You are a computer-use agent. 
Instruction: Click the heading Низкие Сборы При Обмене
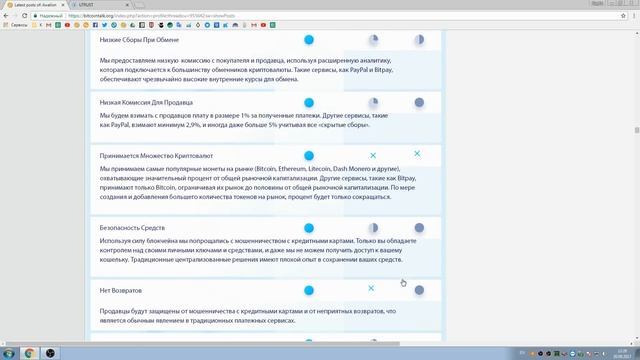pyautogui.click(x=139, y=40)
